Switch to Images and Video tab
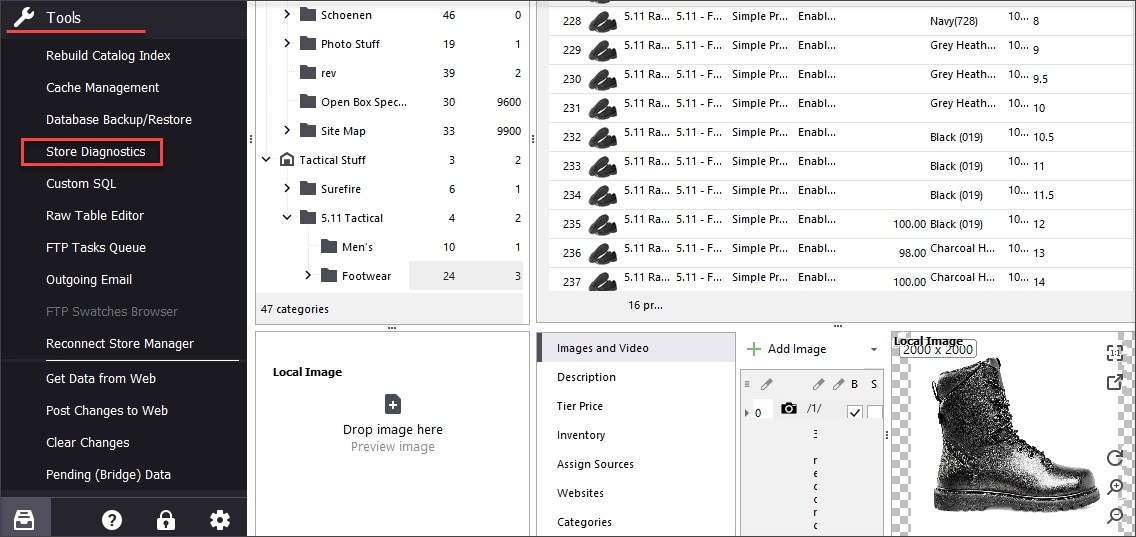Screen dimensions: 1136x537 pyautogui.click(x=636, y=348)
